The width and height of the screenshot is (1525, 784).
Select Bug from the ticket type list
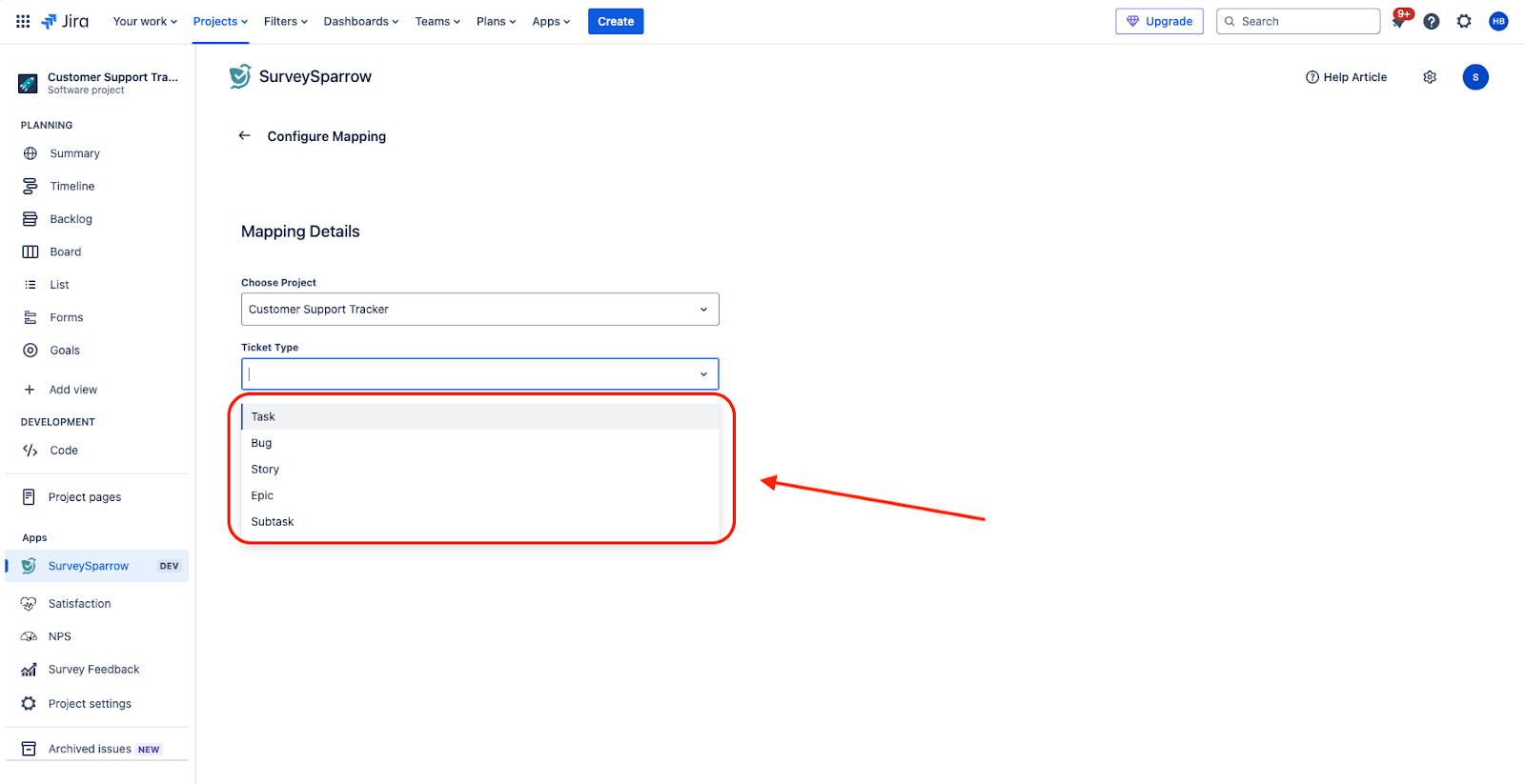click(x=261, y=443)
